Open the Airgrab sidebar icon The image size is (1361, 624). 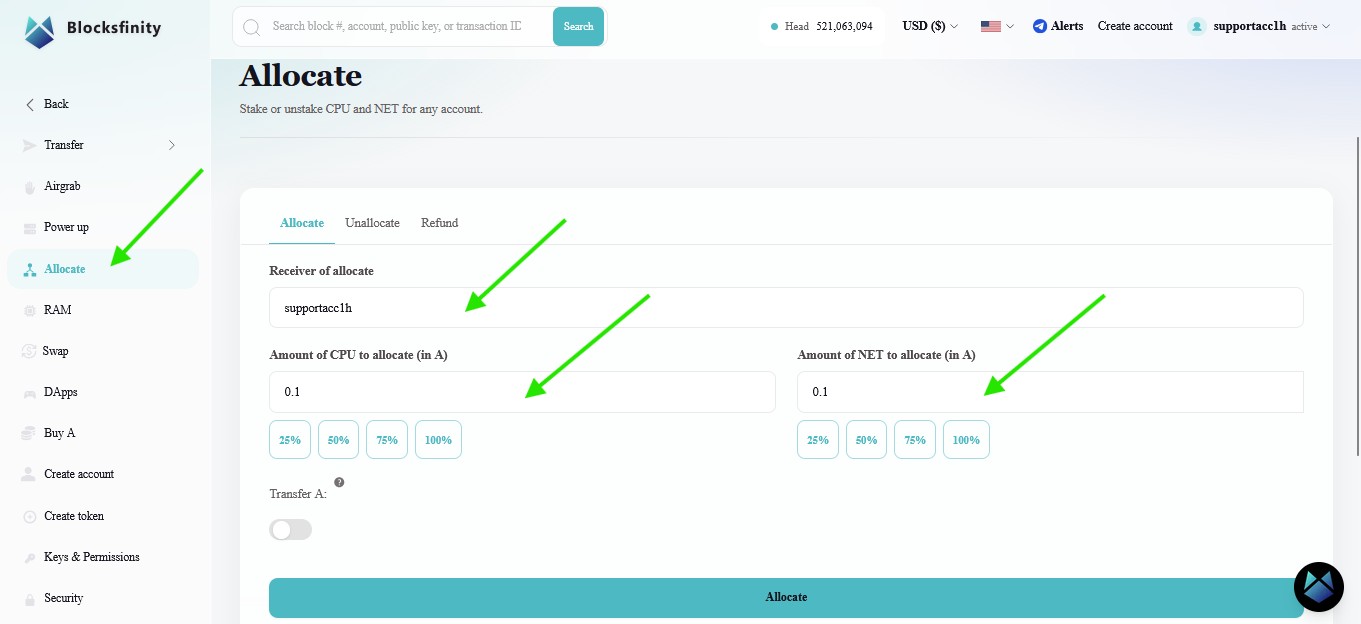[x=29, y=187]
